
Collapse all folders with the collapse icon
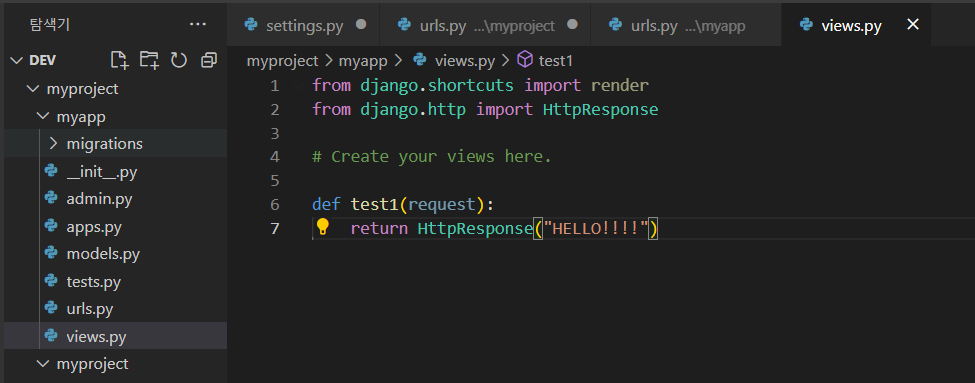coord(209,60)
